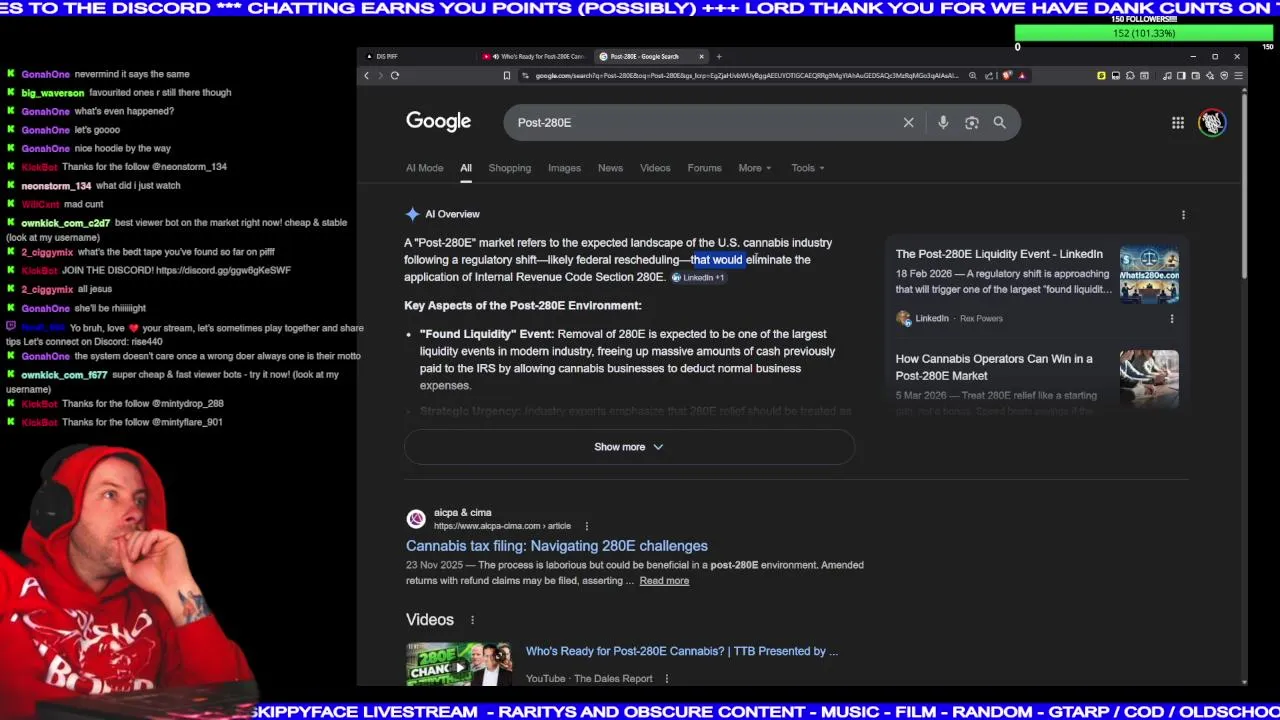
Task: Open the extensions puzzle-piece icon
Action: point(1130,76)
